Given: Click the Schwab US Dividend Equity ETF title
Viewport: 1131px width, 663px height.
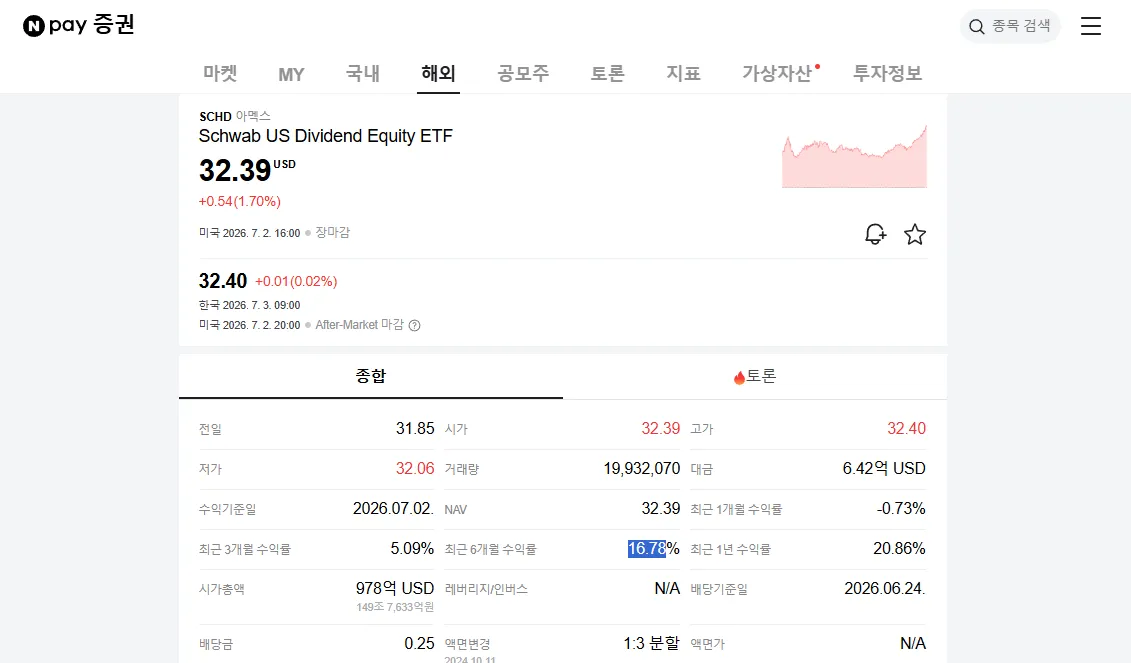Looking at the screenshot, I should point(325,136).
